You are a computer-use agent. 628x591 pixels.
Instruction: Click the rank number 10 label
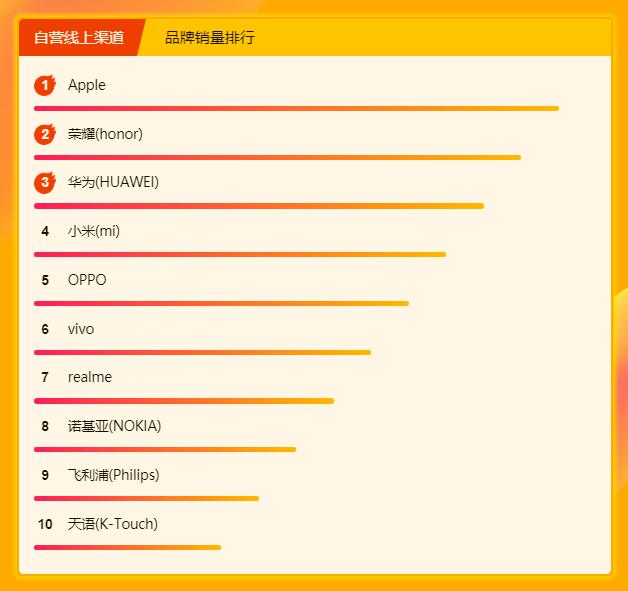pos(45,524)
